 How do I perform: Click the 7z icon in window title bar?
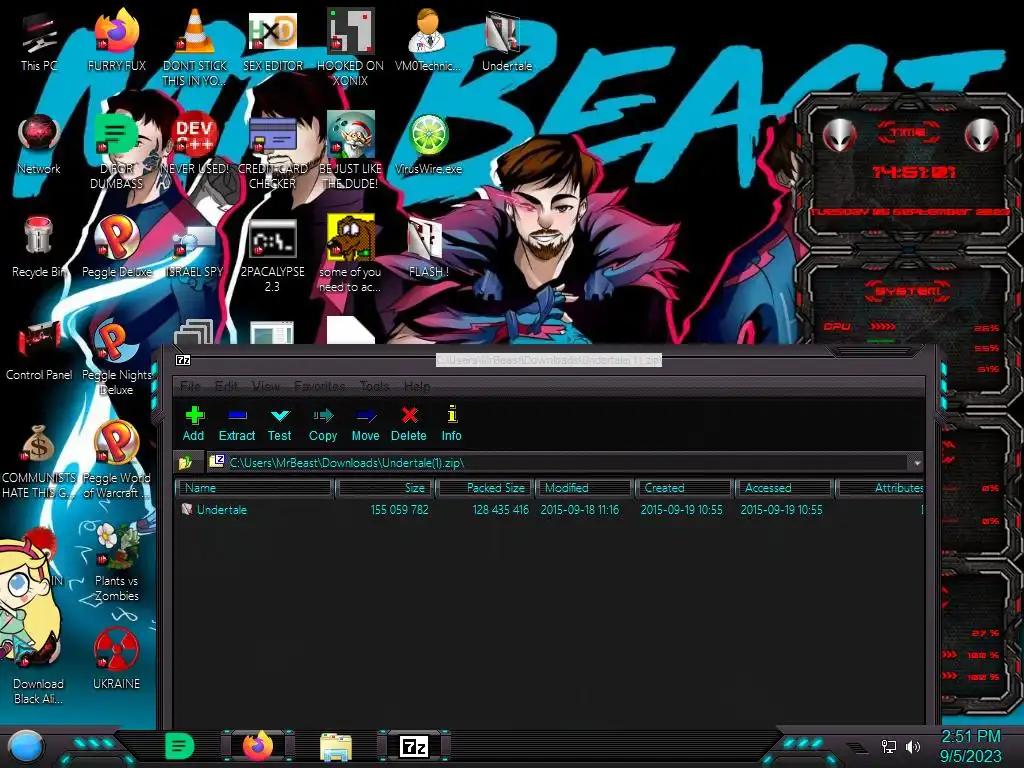(184, 360)
